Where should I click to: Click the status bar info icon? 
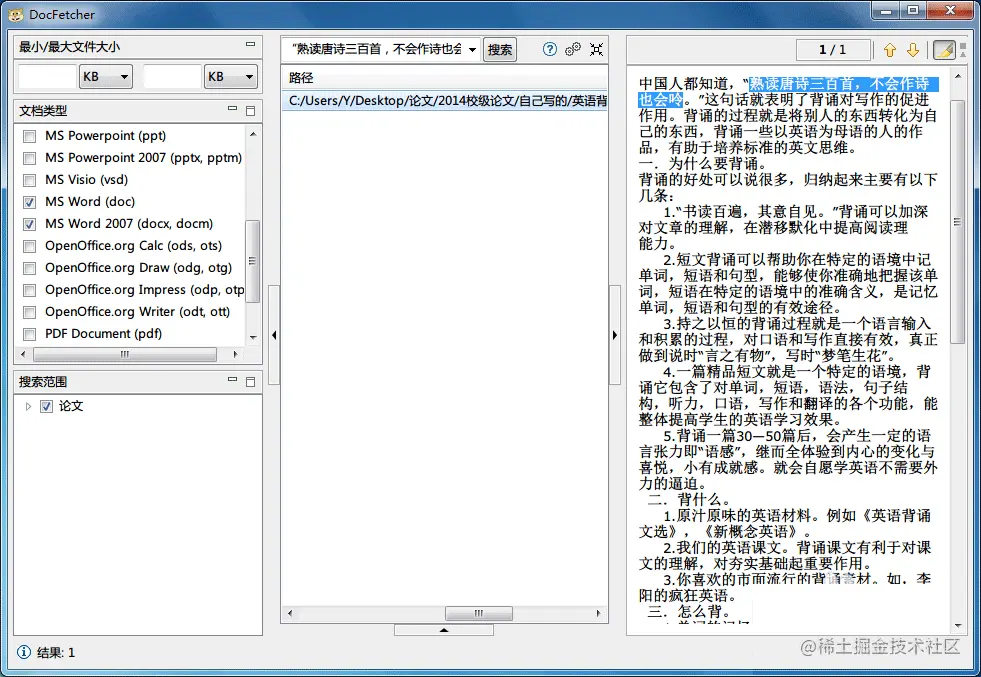click(x=24, y=652)
